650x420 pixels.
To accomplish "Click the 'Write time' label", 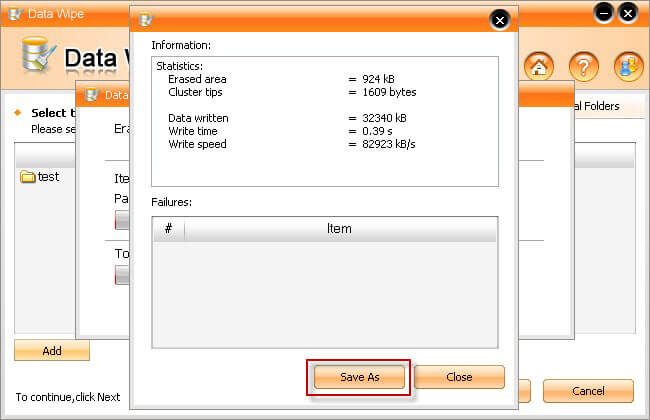I will click(193, 131).
